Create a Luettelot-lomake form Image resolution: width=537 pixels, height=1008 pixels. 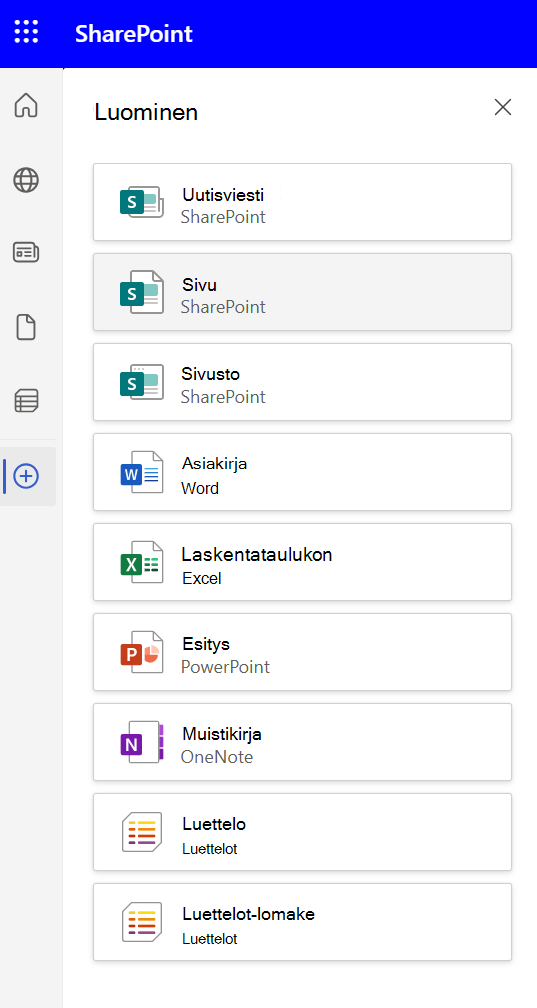pyautogui.click(x=302, y=922)
